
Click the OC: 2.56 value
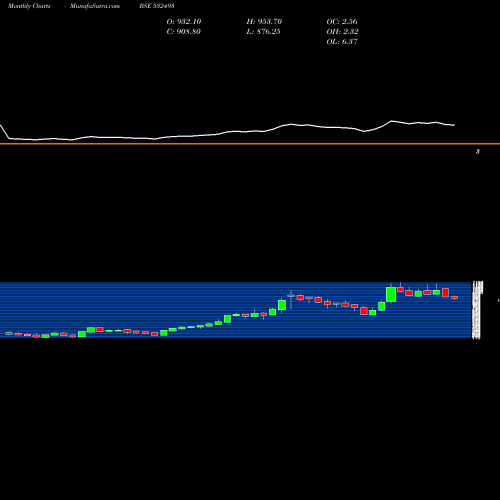[342, 21]
